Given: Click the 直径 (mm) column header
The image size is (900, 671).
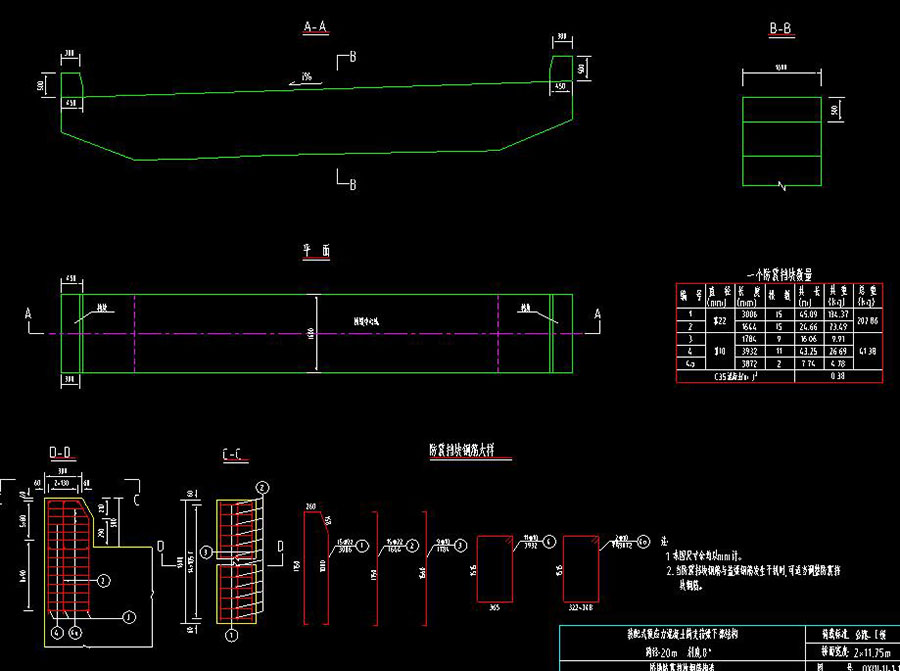Looking at the screenshot, I should coord(719,296).
